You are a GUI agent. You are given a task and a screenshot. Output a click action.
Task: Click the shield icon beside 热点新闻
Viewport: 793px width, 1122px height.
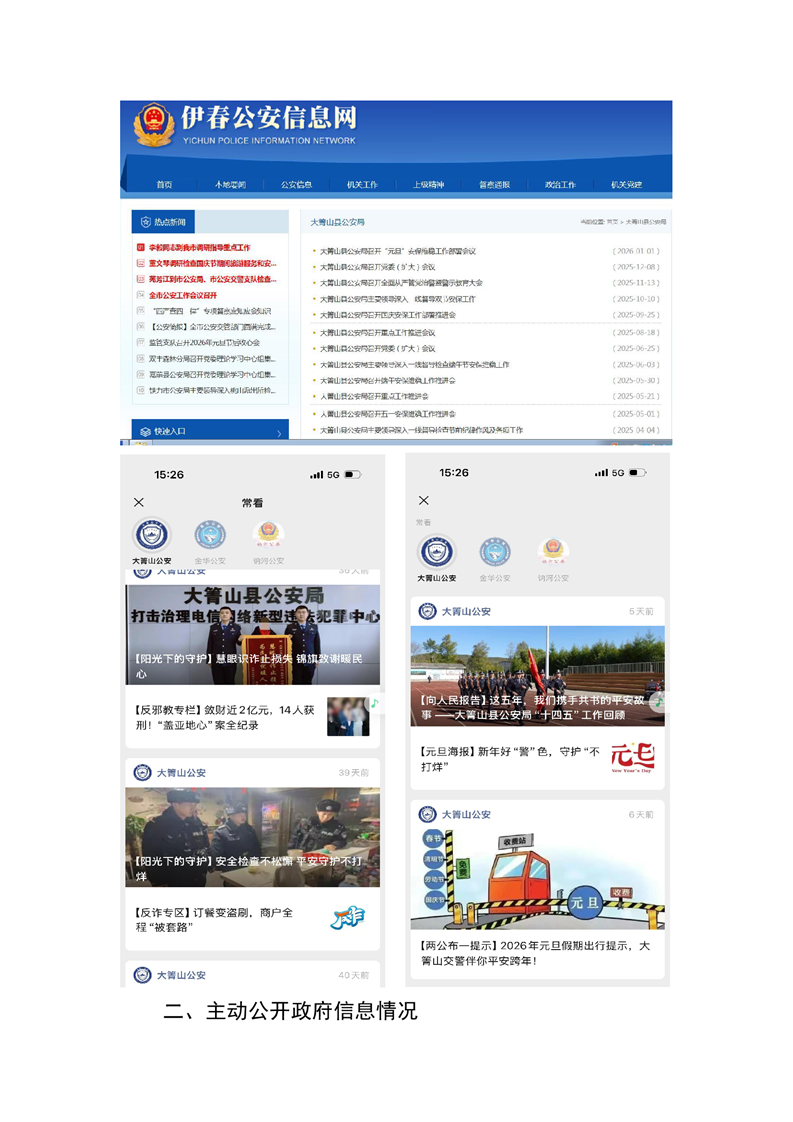tap(144, 222)
